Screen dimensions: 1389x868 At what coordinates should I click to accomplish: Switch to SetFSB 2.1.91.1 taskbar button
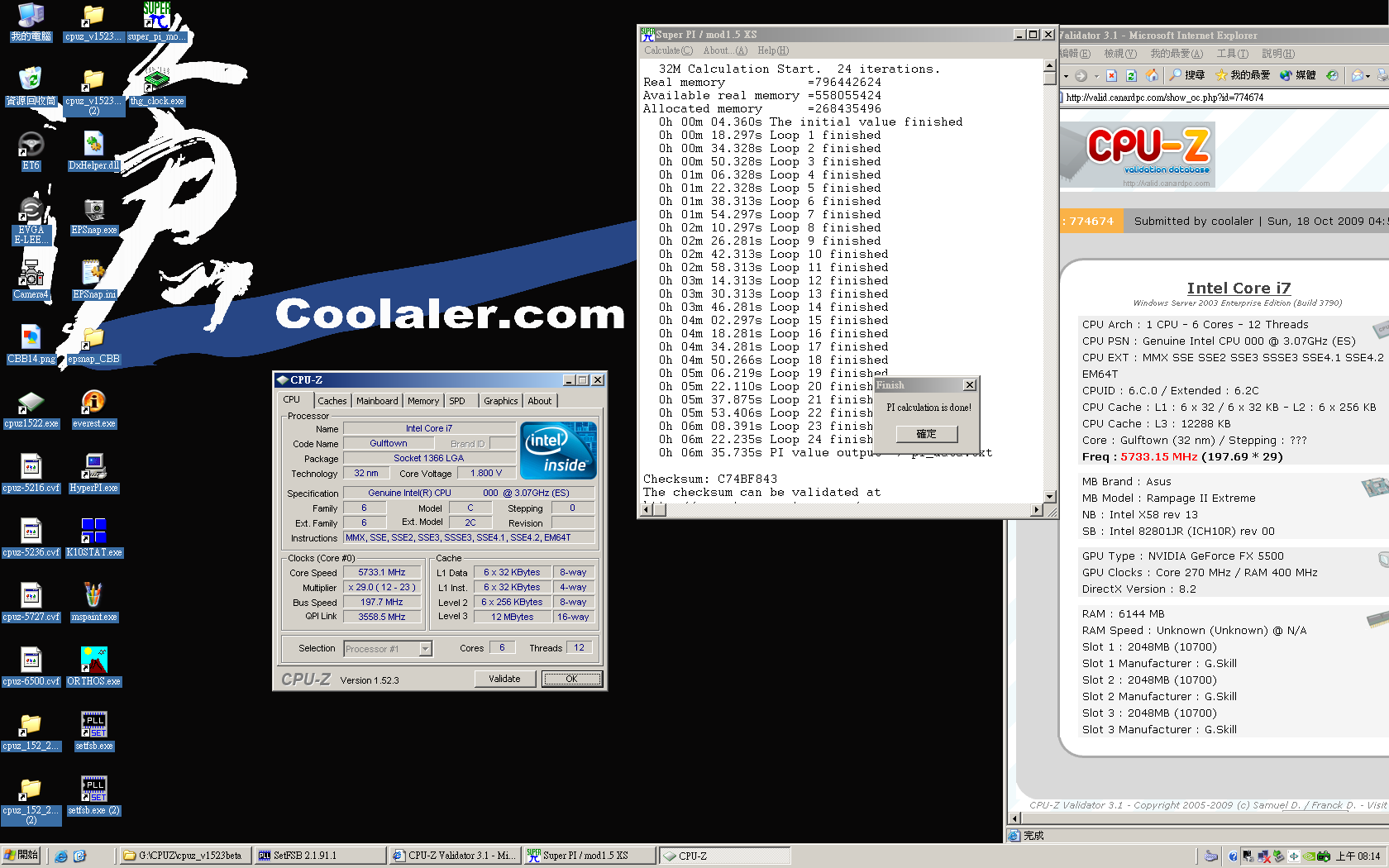point(319,856)
